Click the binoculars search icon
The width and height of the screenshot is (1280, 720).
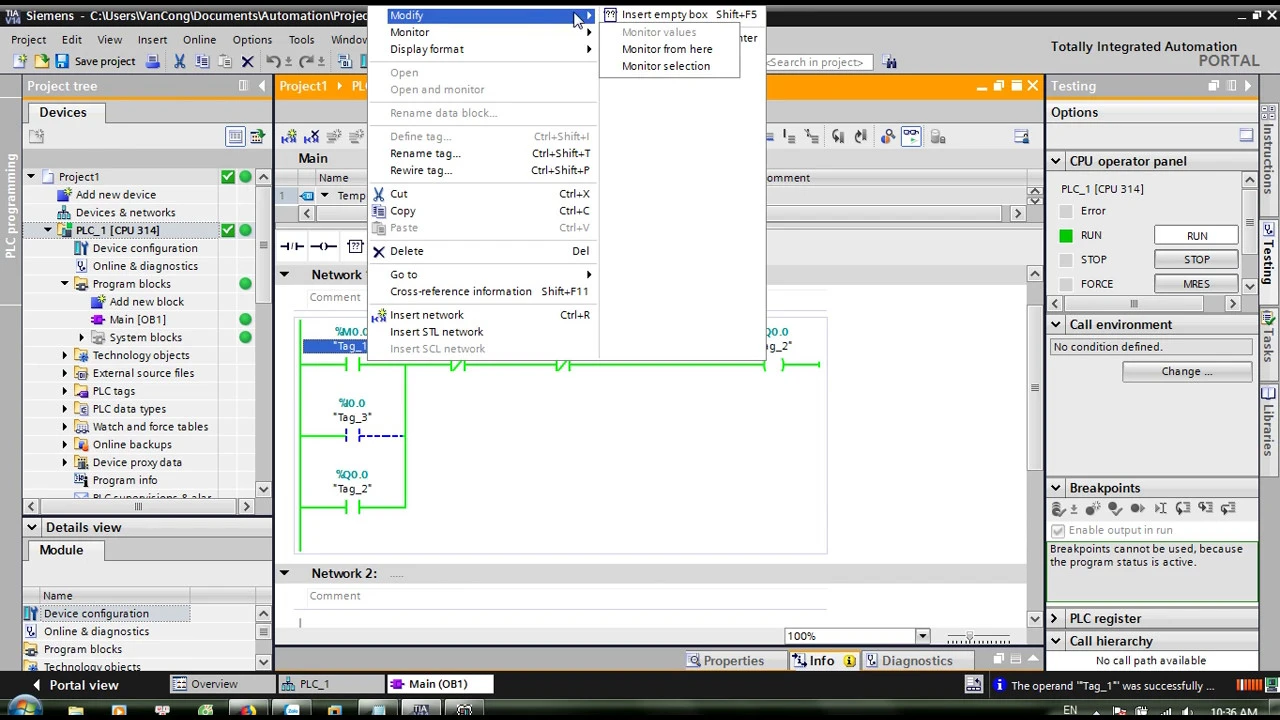click(x=890, y=62)
